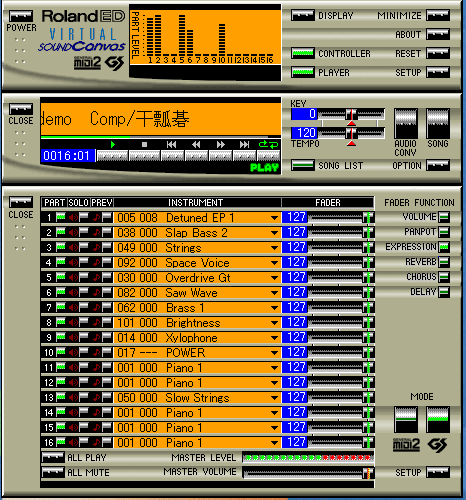The height and width of the screenshot is (500, 466).
Task: Click the part 11 Piano 1 fader value
Action: click(x=295, y=368)
